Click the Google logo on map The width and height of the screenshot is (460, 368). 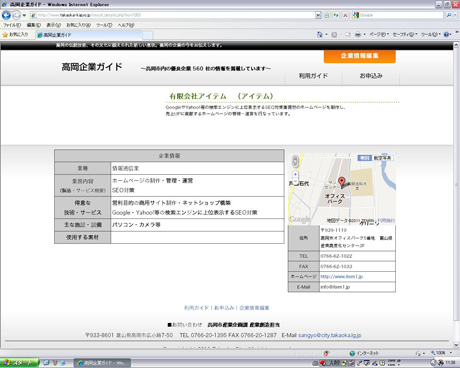(300, 219)
